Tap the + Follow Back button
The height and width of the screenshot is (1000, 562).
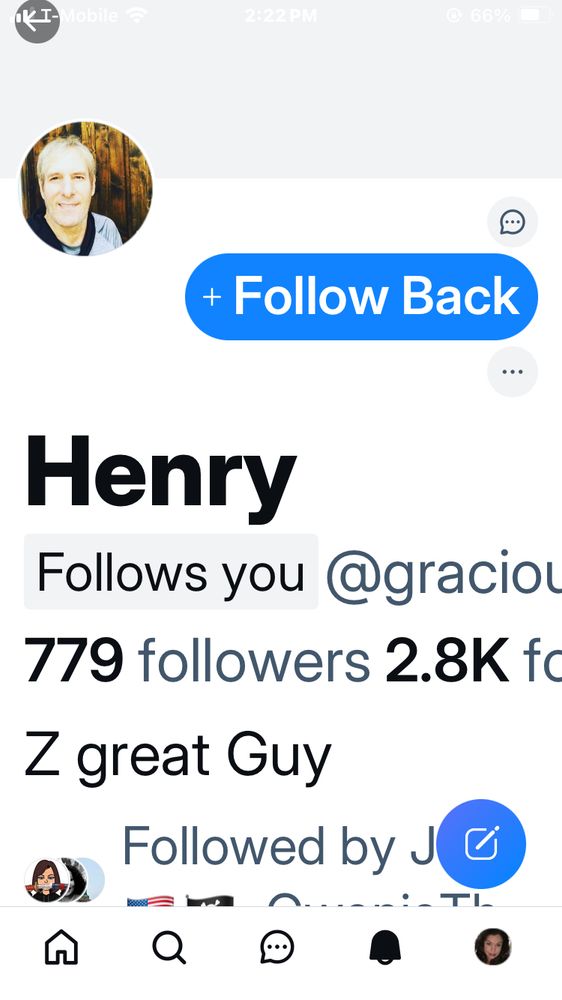pyautogui.click(x=361, y=297)
